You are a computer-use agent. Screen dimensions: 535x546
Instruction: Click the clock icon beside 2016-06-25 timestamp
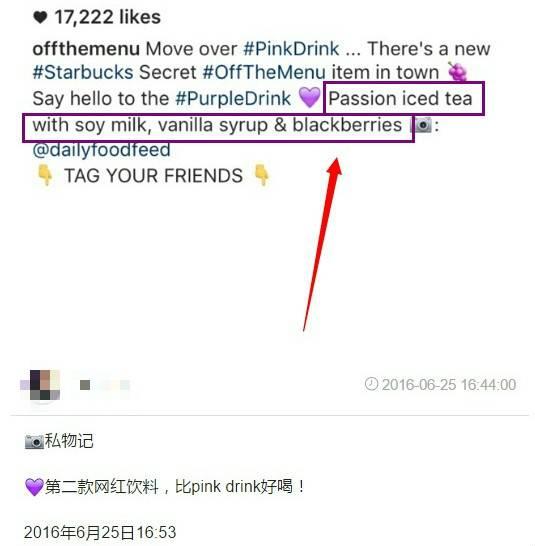[x=371, y=384]
